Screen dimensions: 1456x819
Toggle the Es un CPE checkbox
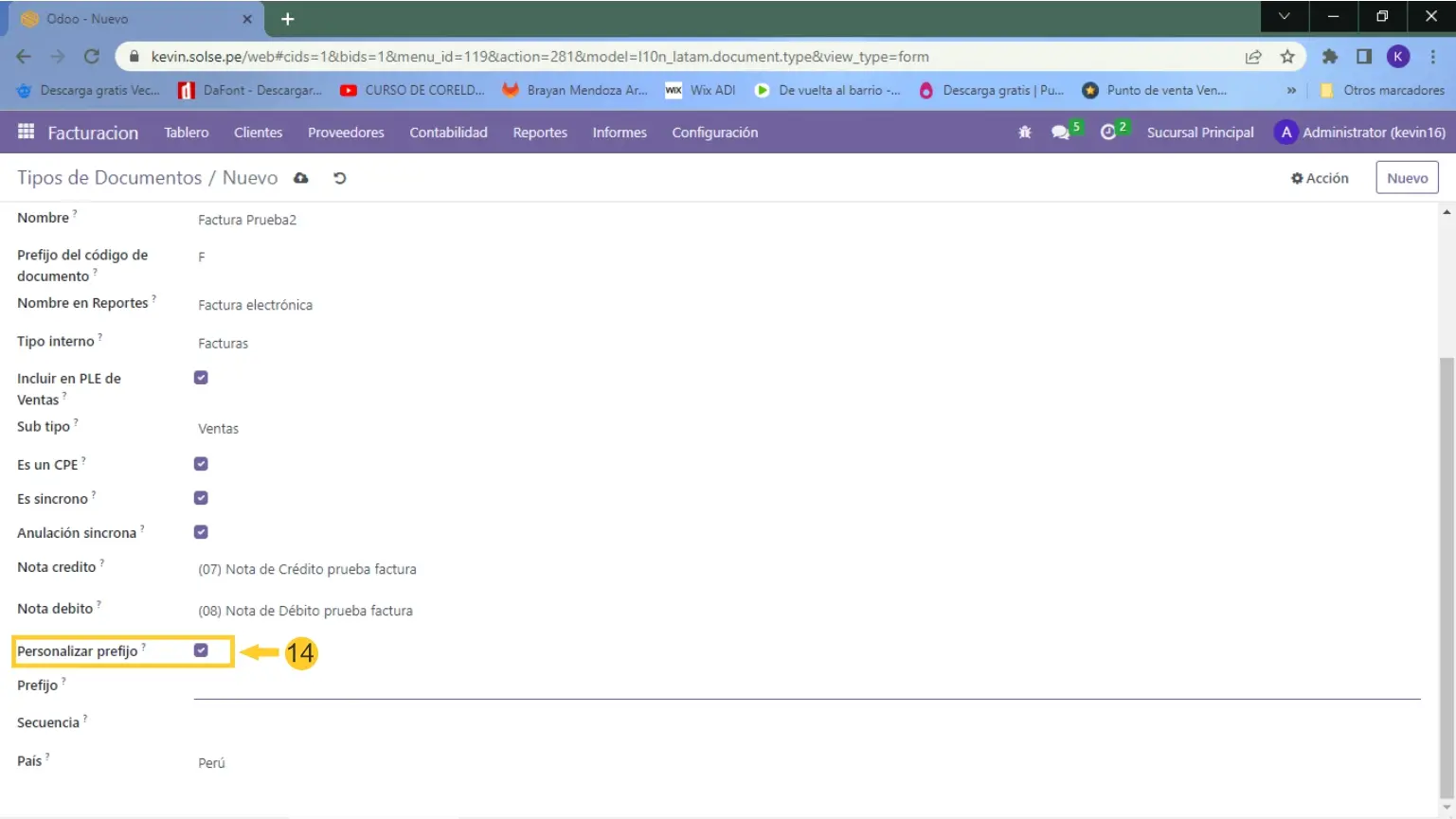pos(201,464)
